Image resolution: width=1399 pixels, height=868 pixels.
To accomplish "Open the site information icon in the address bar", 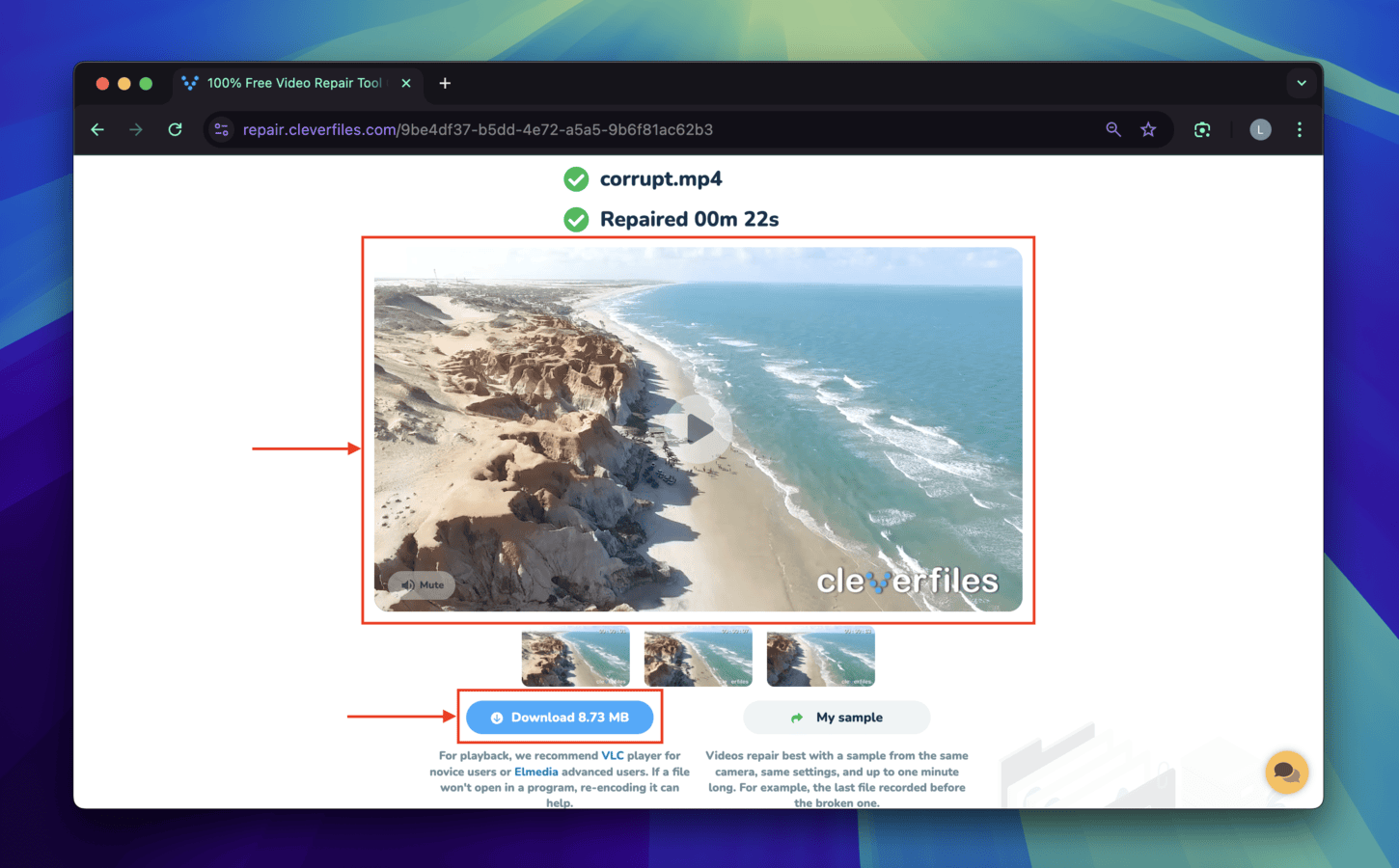I will (221, 129).
